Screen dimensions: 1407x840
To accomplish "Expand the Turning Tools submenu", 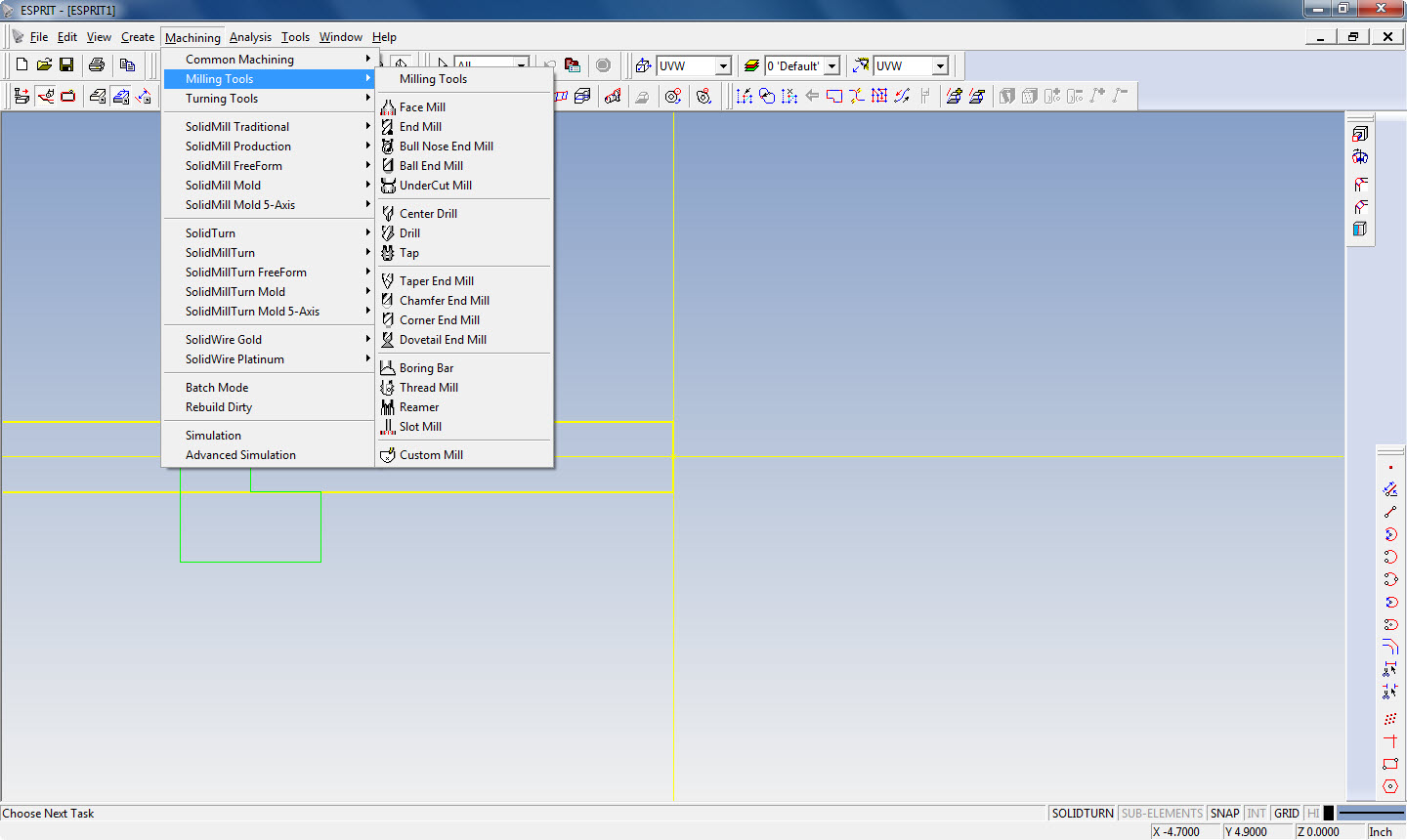I will pyautogui.click(x=270, y=99).
